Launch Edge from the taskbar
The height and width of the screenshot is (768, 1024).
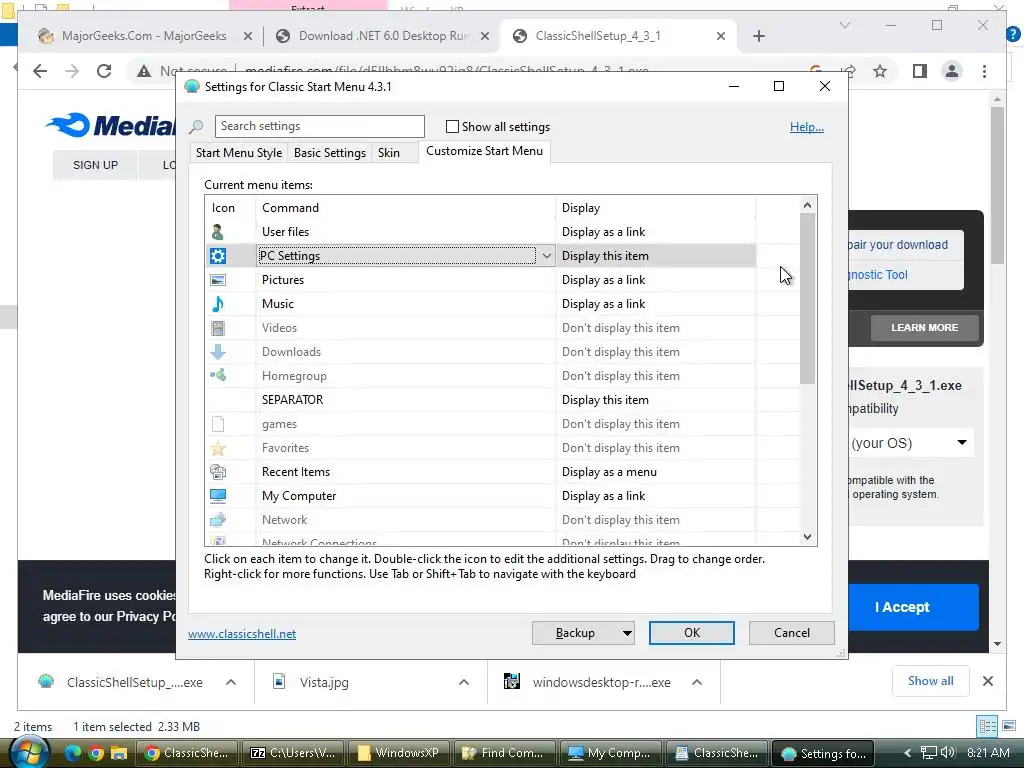72,753
